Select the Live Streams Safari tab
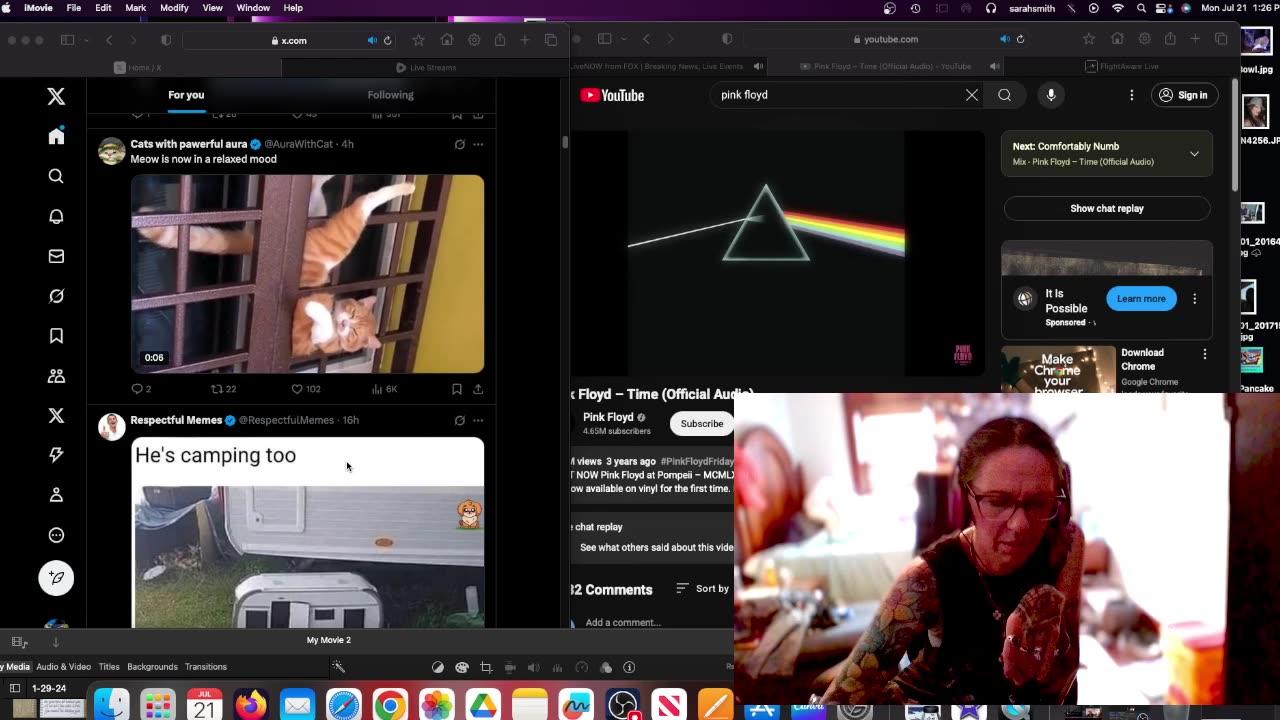The width and height of the screenshot is (1280, 720). [x=426, y=67]
